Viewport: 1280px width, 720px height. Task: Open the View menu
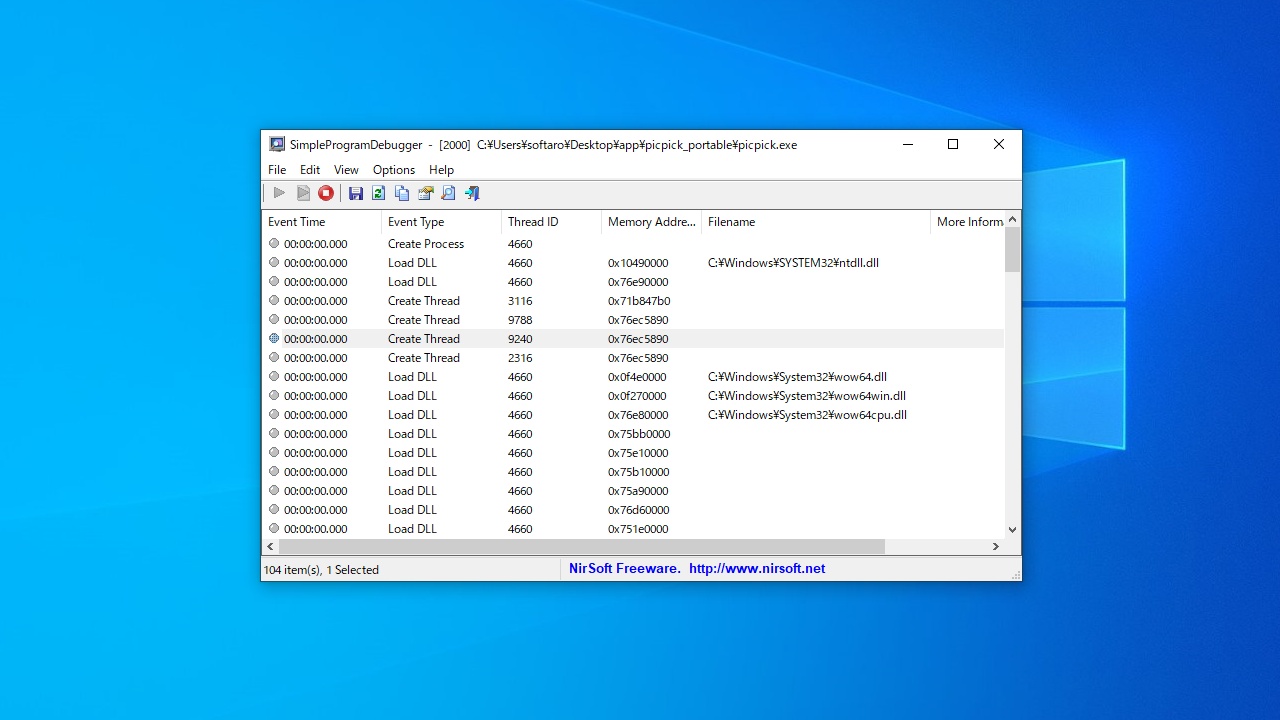(346, 170)
